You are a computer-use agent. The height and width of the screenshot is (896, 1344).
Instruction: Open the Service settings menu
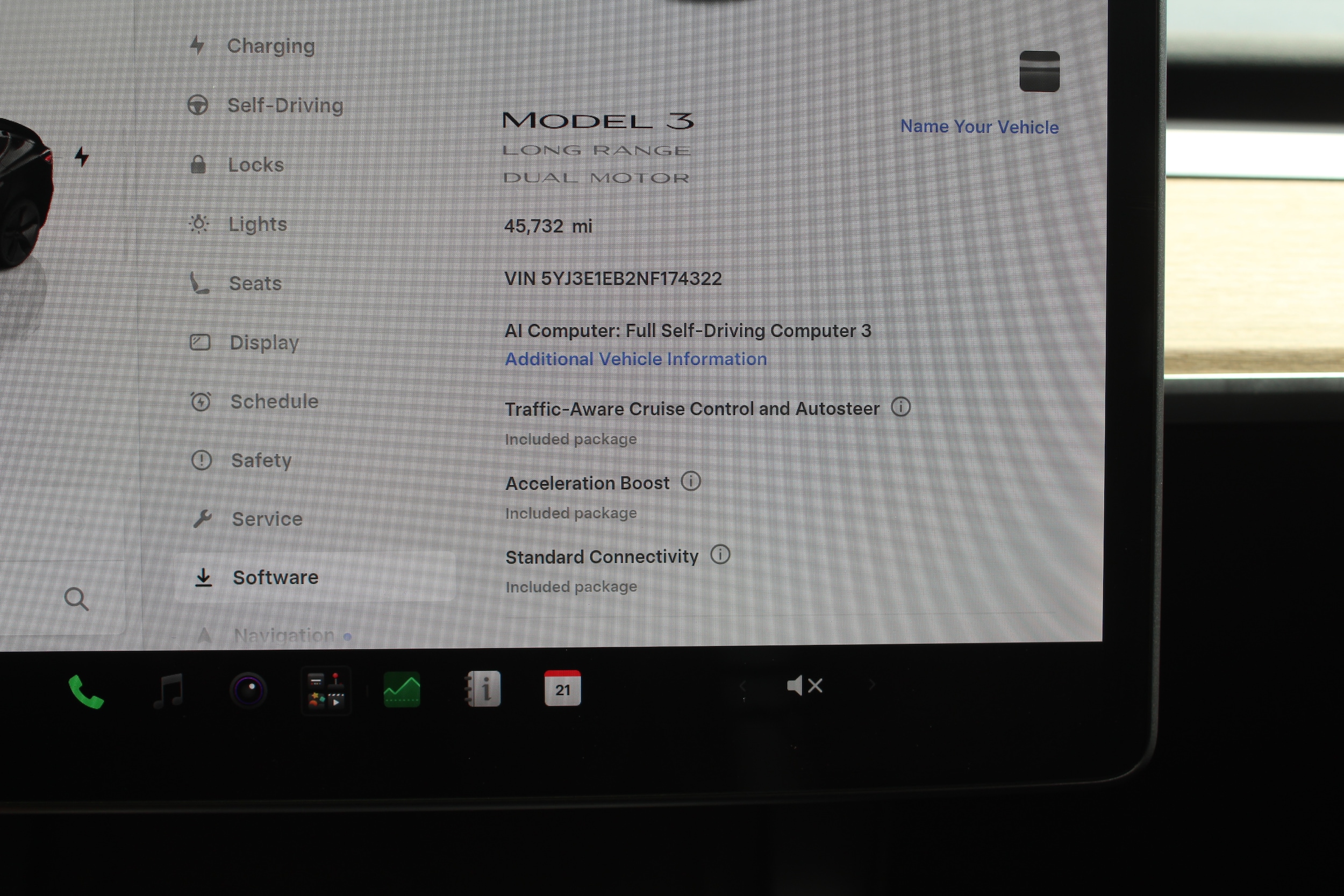[247, 519]
